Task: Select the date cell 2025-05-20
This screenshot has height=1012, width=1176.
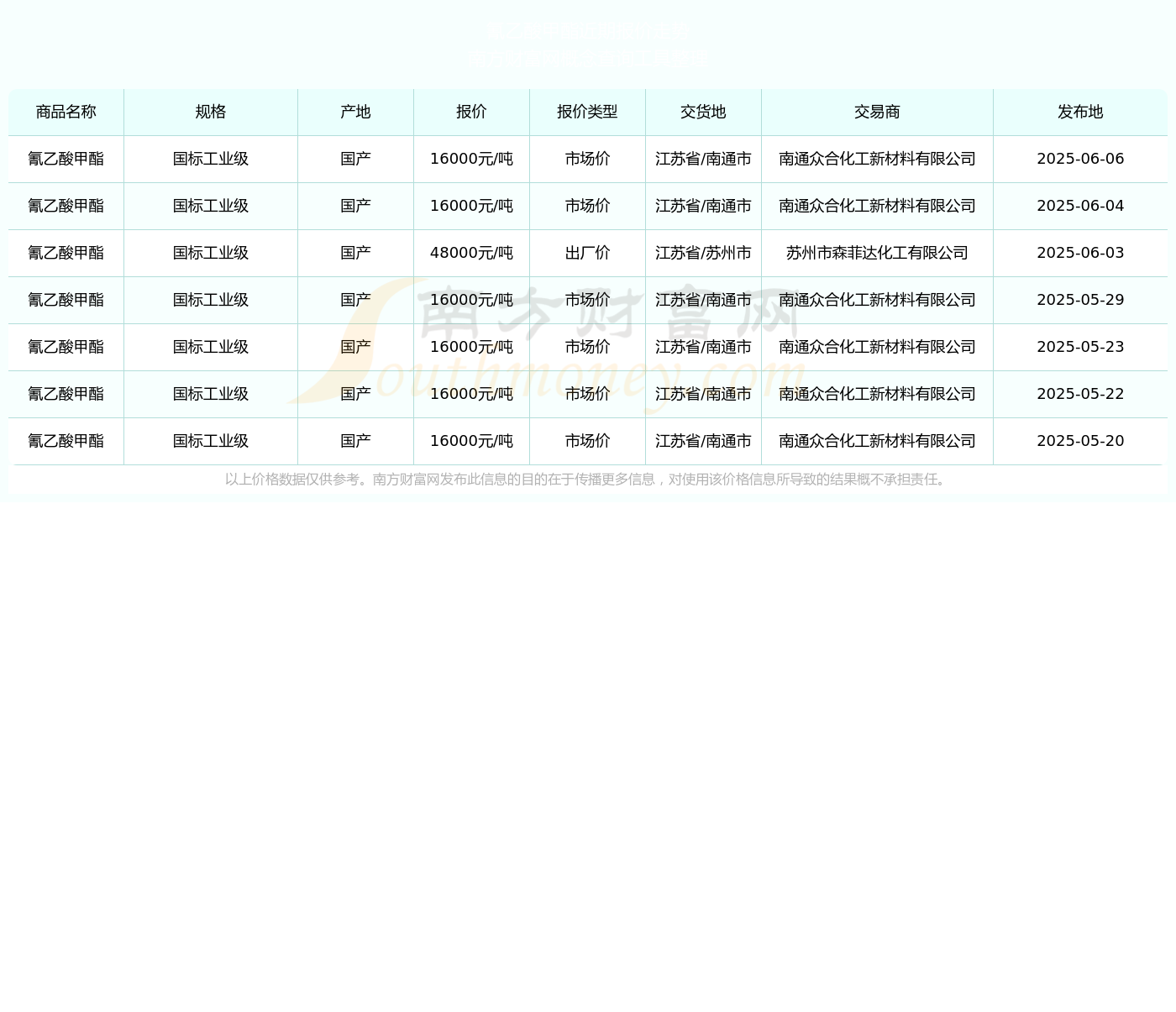Action: [1080, 441]
